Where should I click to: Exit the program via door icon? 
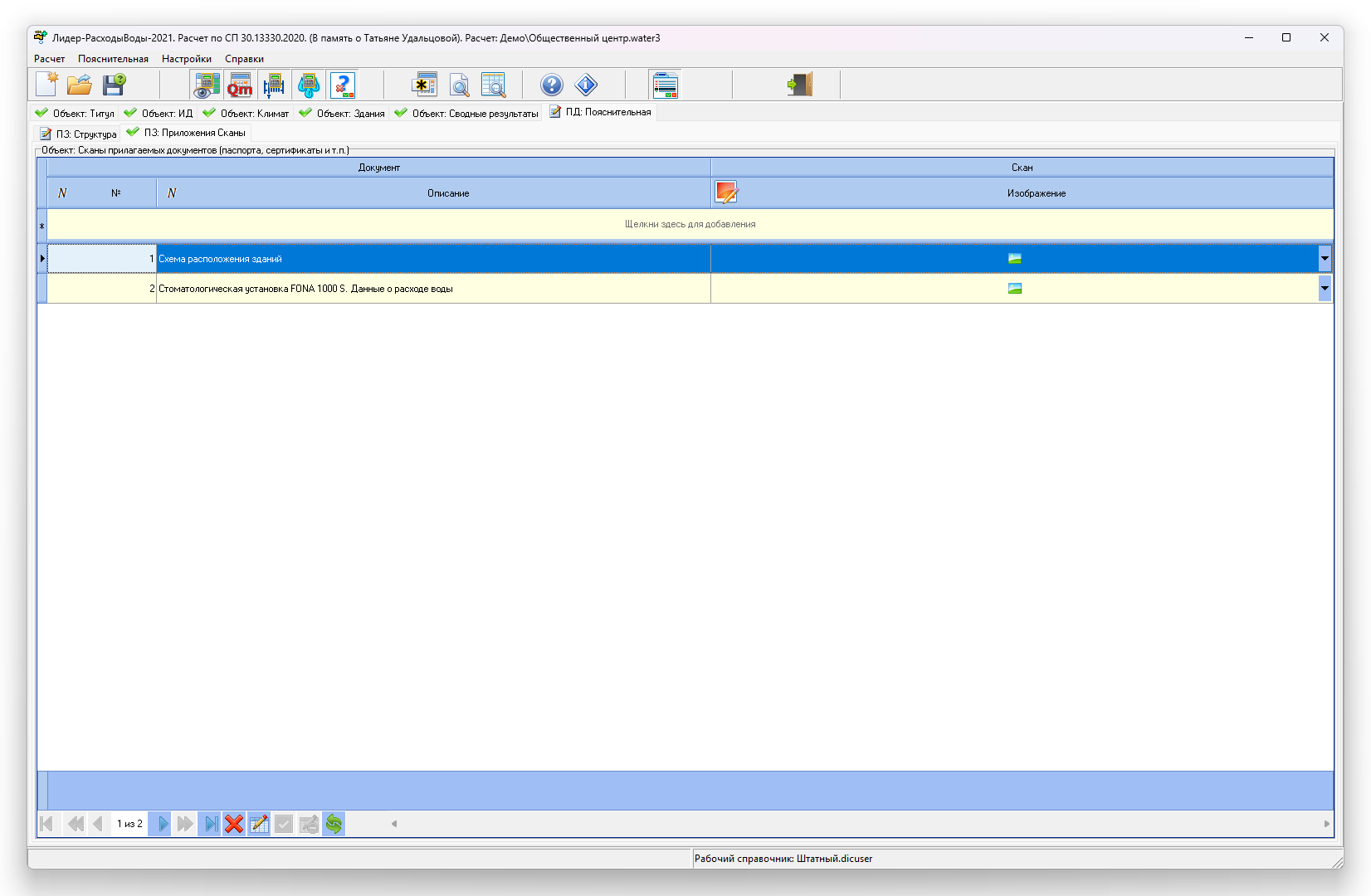800,85
